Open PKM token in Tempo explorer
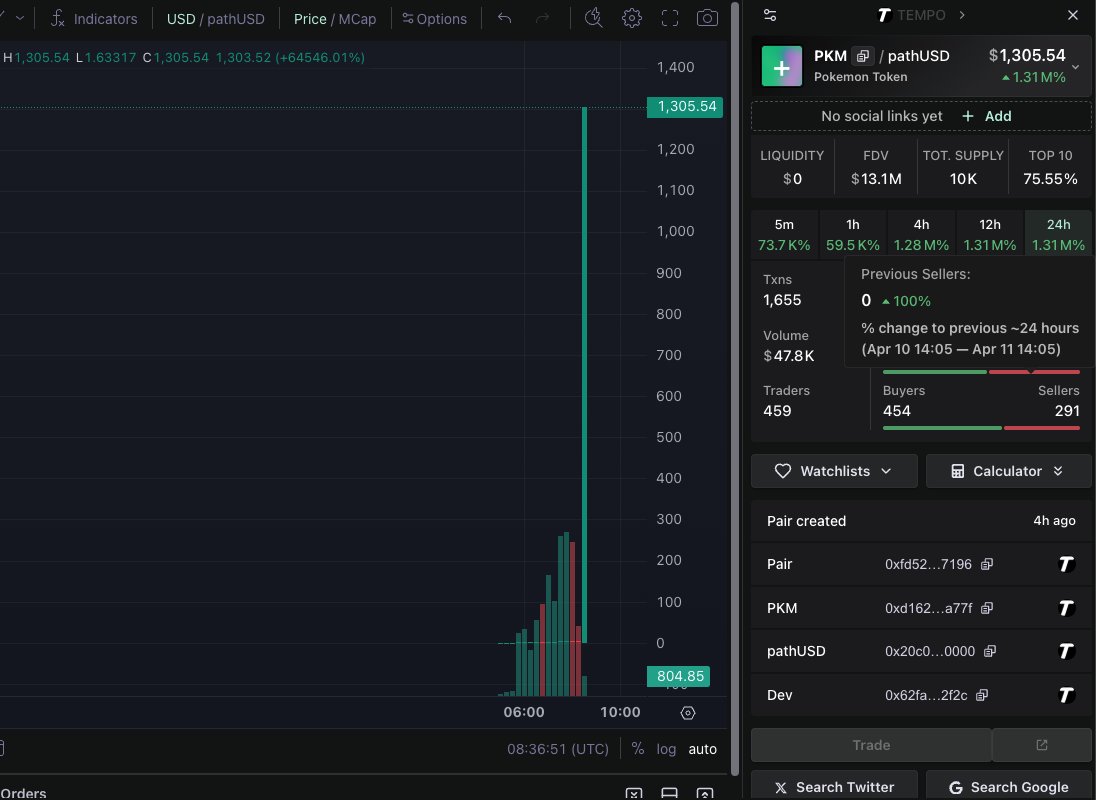The image size is (1096, 800). pos(1065,608)
